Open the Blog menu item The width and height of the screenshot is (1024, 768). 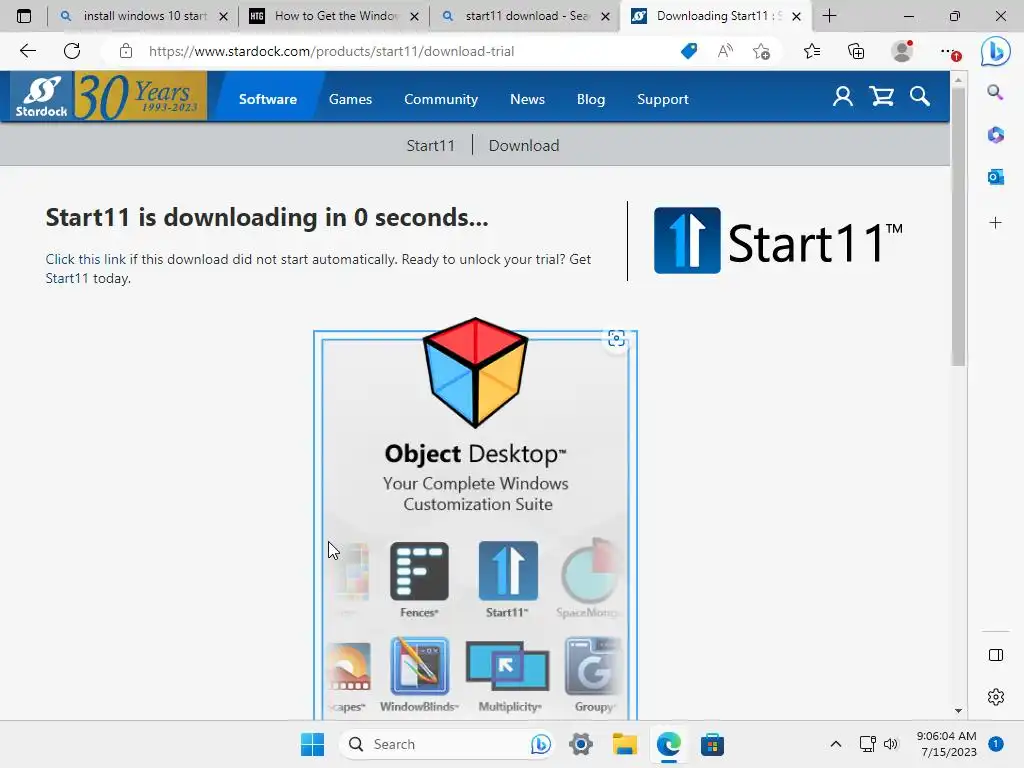coord(590,99)
